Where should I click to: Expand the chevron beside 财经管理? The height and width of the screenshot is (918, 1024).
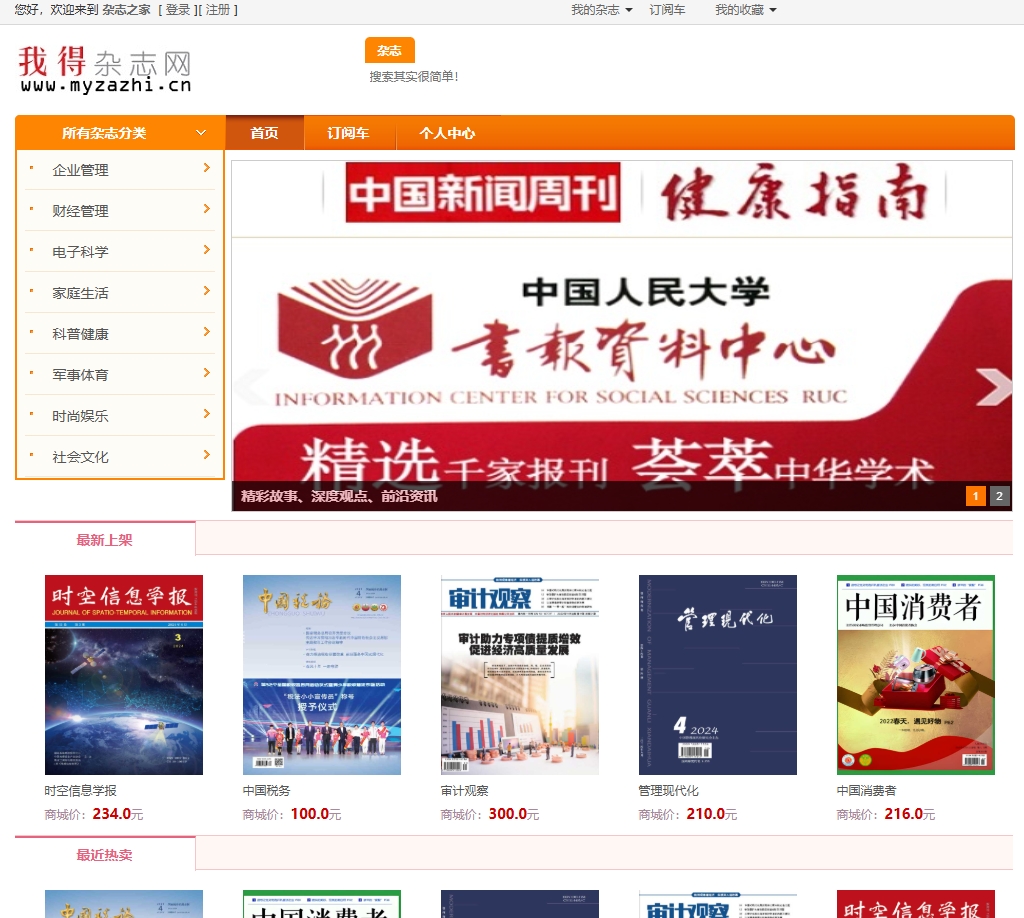[x=206, y=210]
